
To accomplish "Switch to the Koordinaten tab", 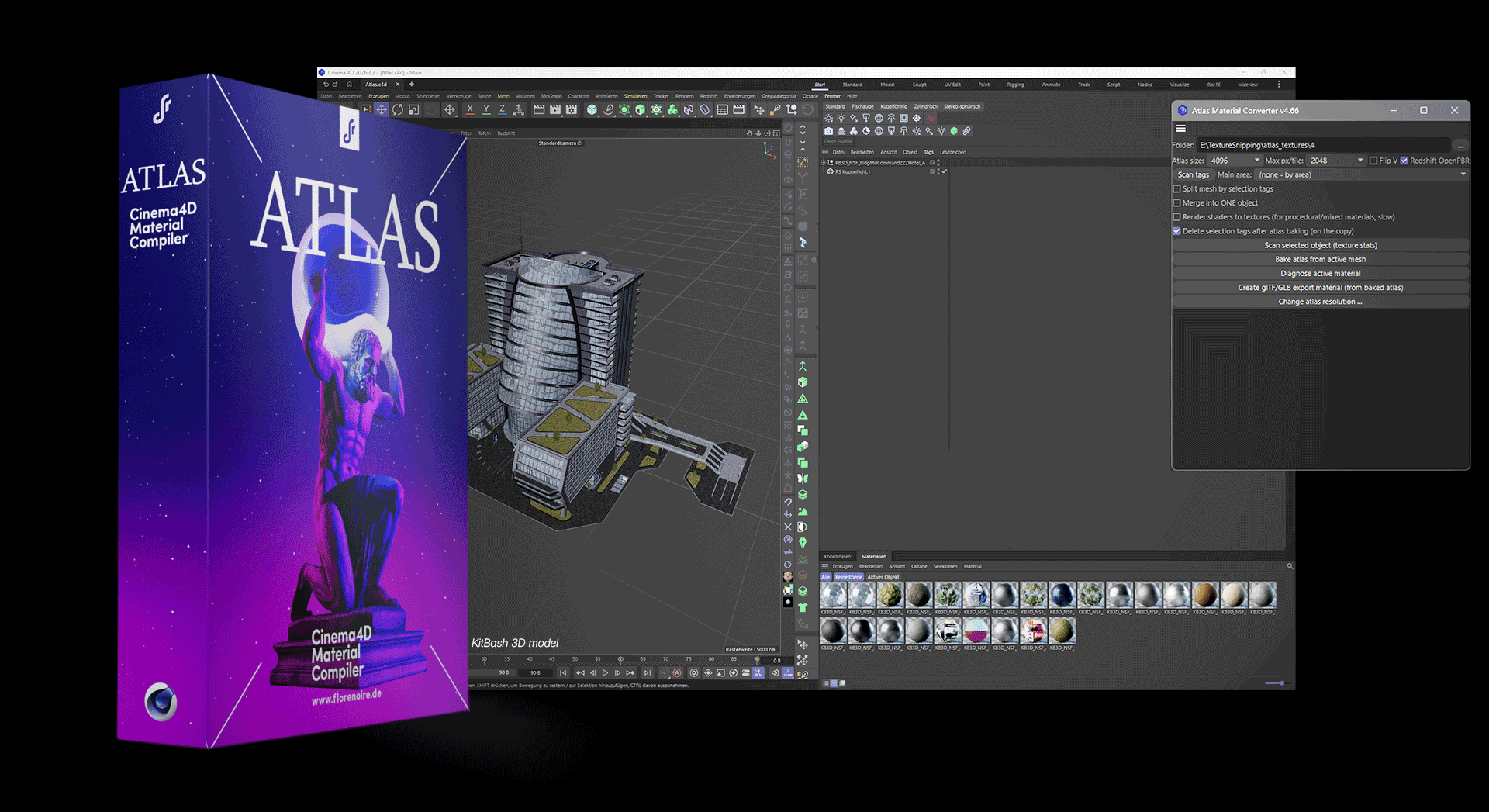I will point(838,556).
